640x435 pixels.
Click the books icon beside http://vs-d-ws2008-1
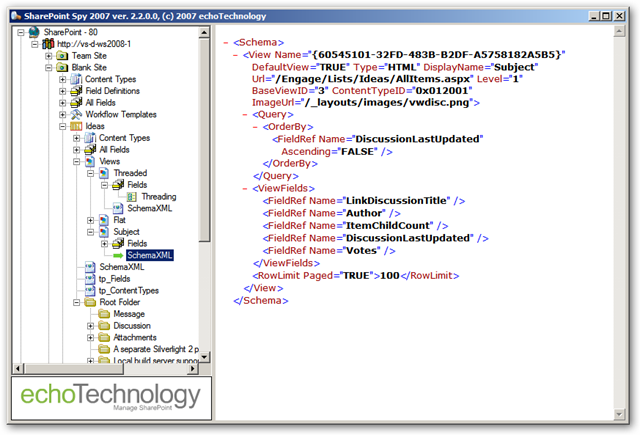tap(48, 44)
